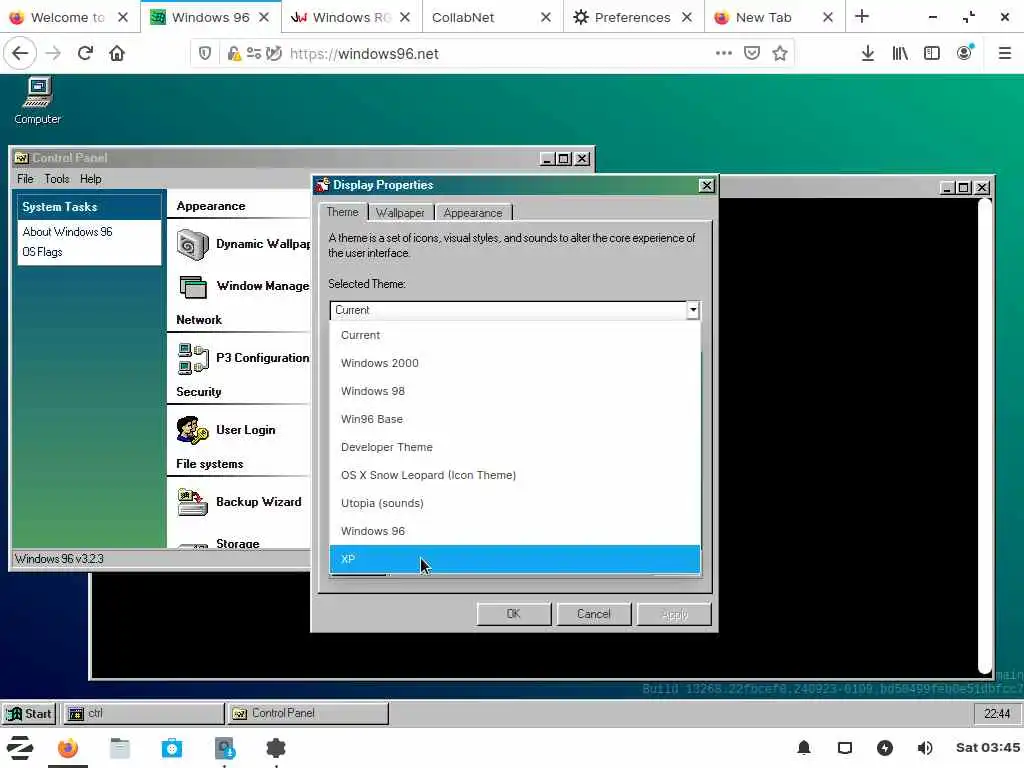Cancel the Display Properties dialog
The image size is (1024, 768).
[x=594, y=615]
